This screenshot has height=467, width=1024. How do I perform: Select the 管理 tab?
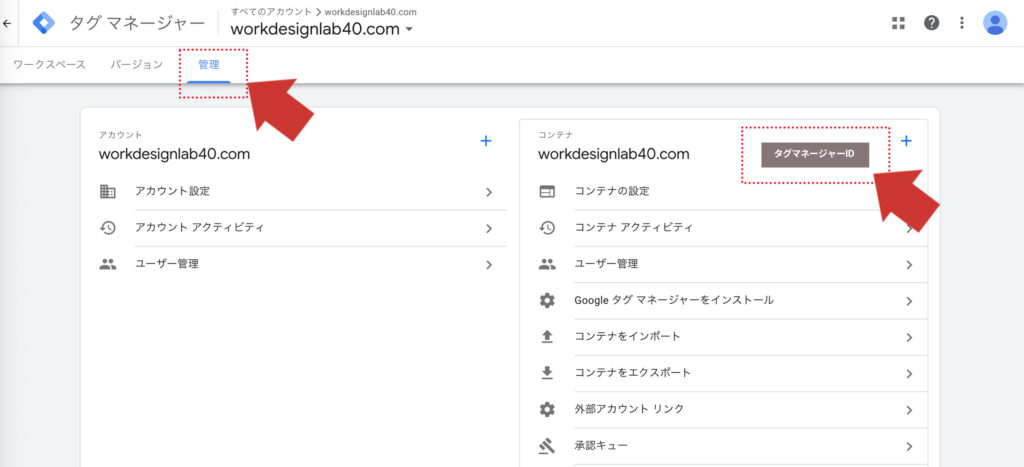tap(209, 65)
